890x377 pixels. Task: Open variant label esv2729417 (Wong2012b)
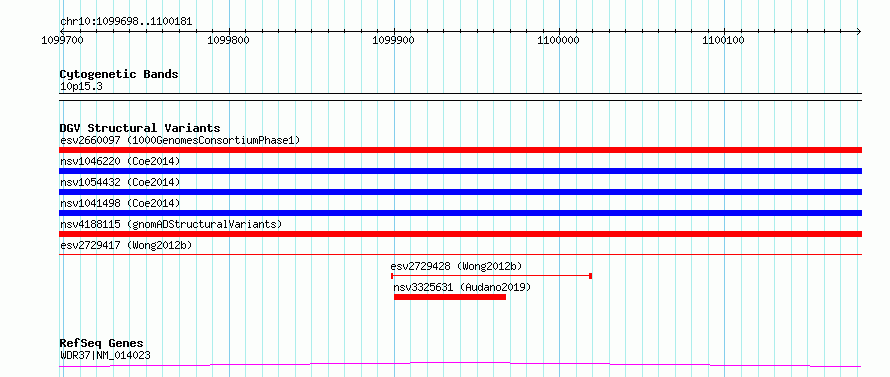click(126, 245)
